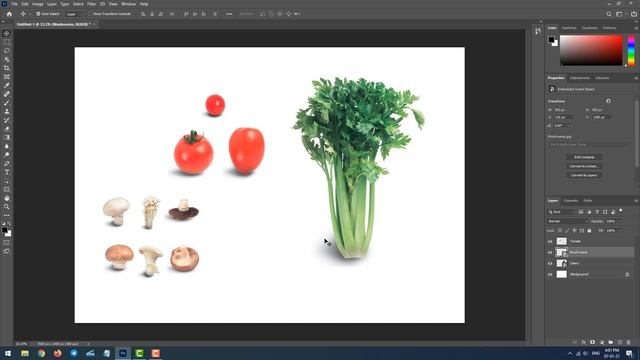Select the Brush tool
The image size is (640, 360).
point(7,103)
